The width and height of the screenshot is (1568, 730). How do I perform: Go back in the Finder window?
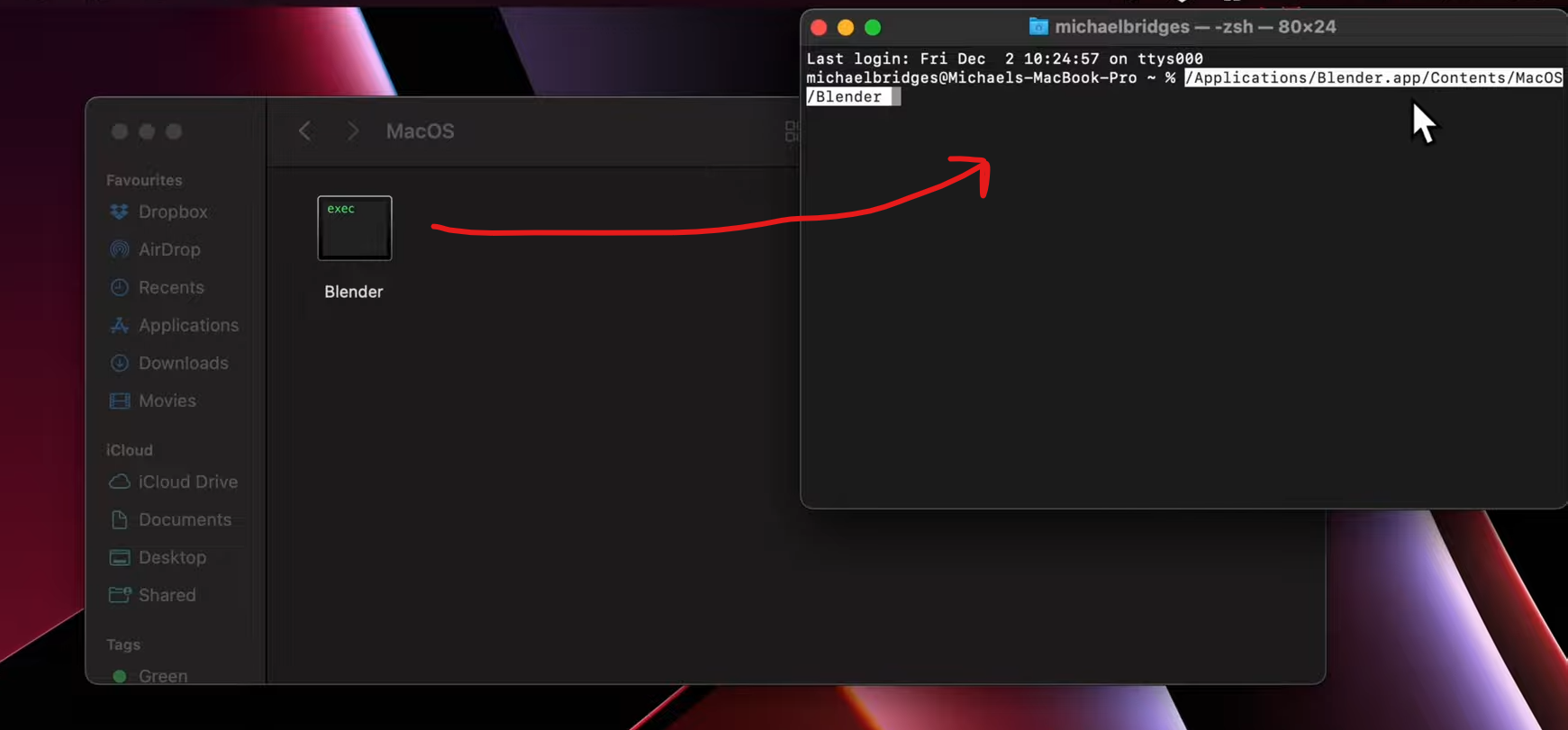(305, 131)
